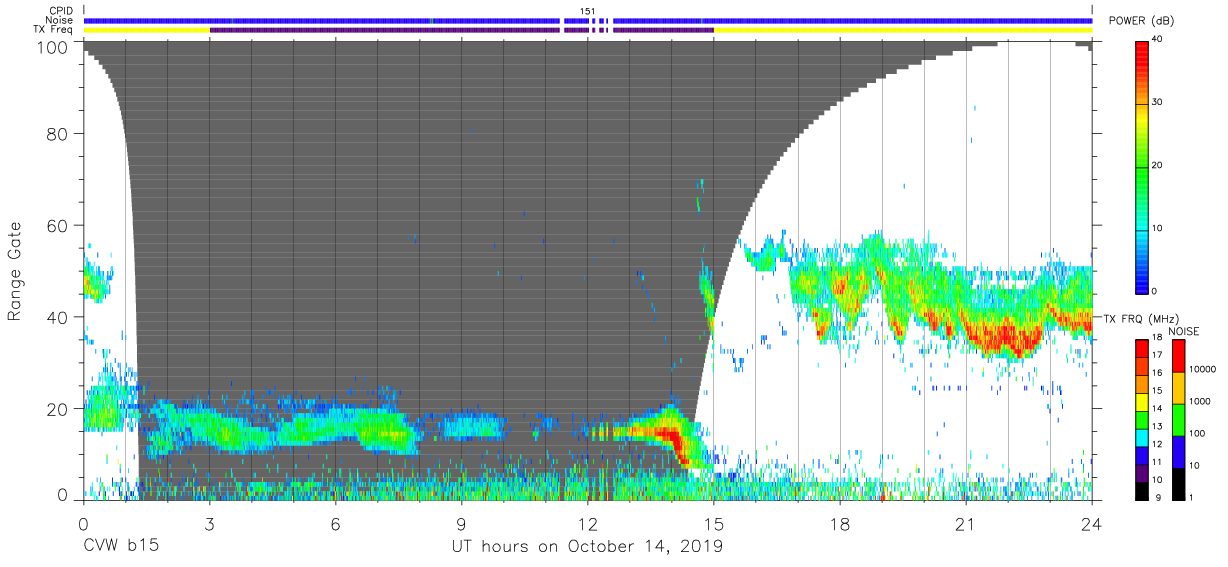
Task: Click the 3 tick on the UT hours axis
Action: pos(210,524)
